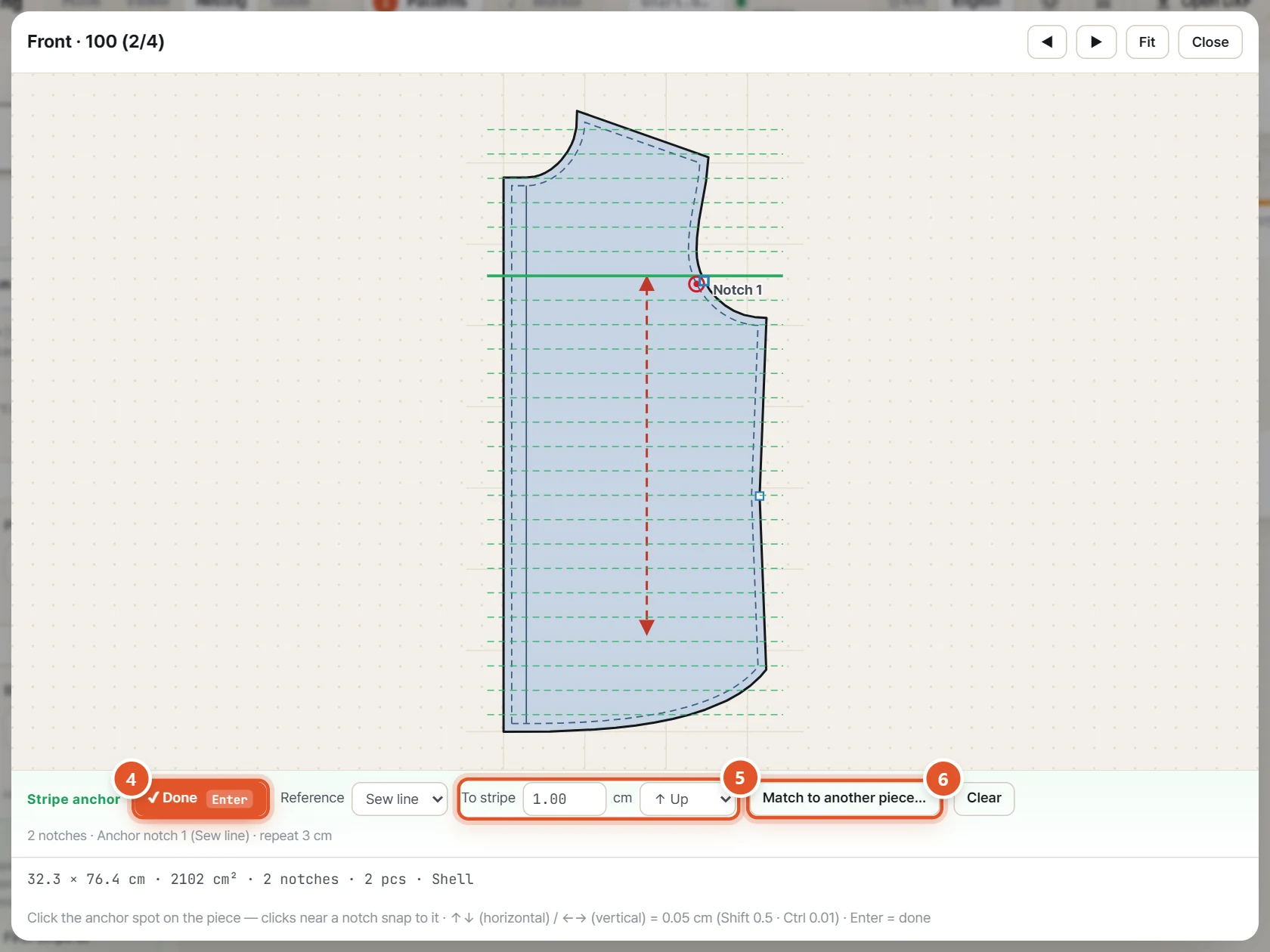
Task: Click the red upward arrowhead on grain line
Action: coord(646,285)
